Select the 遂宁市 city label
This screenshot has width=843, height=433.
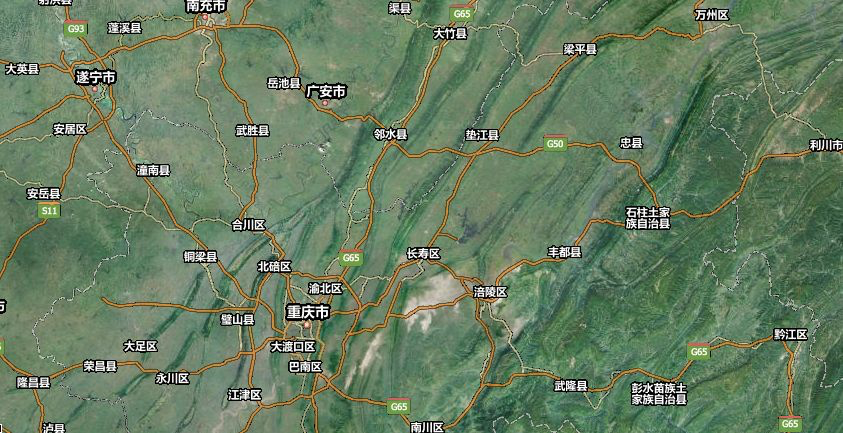[96, 76]
